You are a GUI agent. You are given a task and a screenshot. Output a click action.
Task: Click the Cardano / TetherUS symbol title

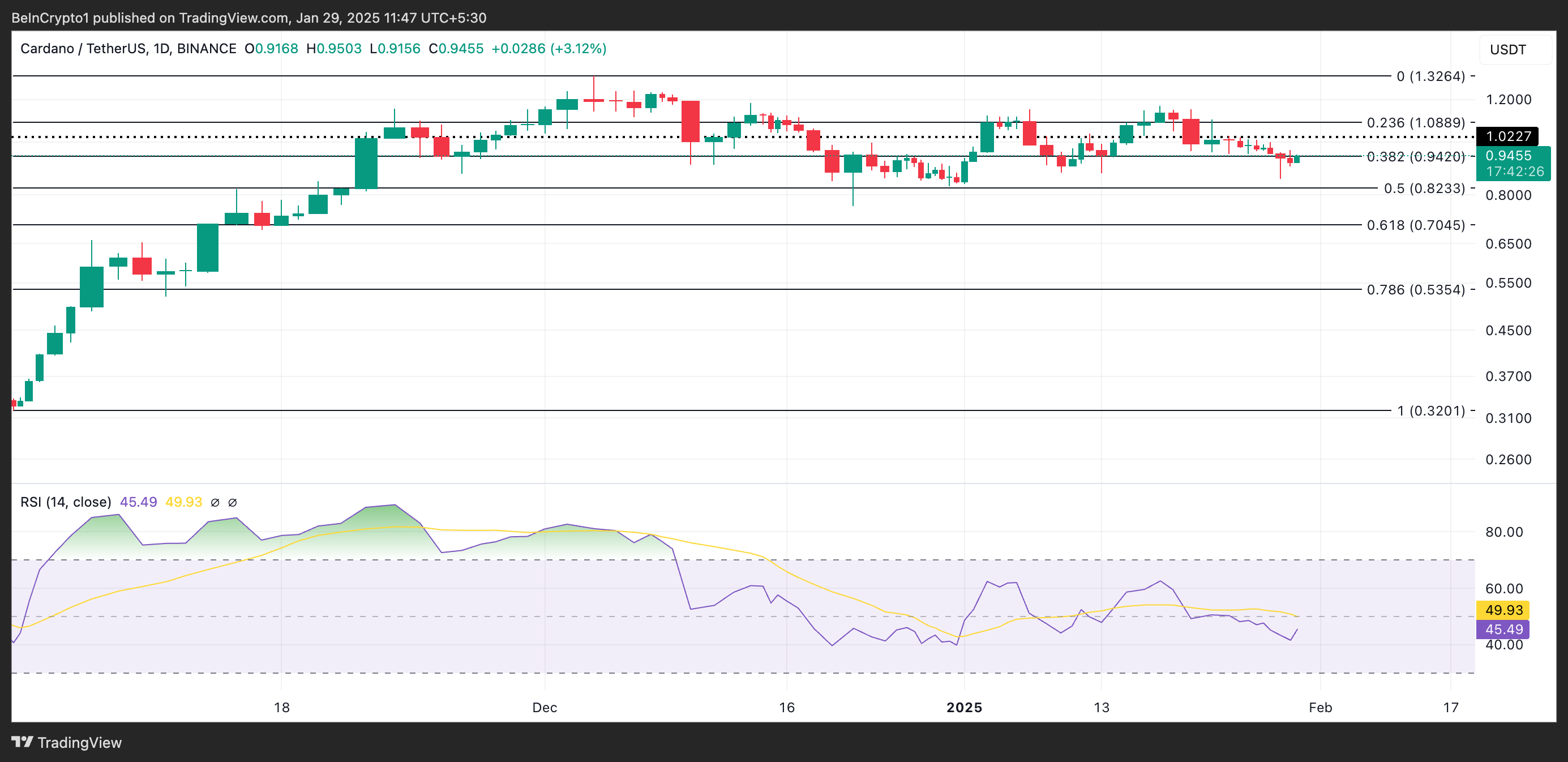click(83, 49)
